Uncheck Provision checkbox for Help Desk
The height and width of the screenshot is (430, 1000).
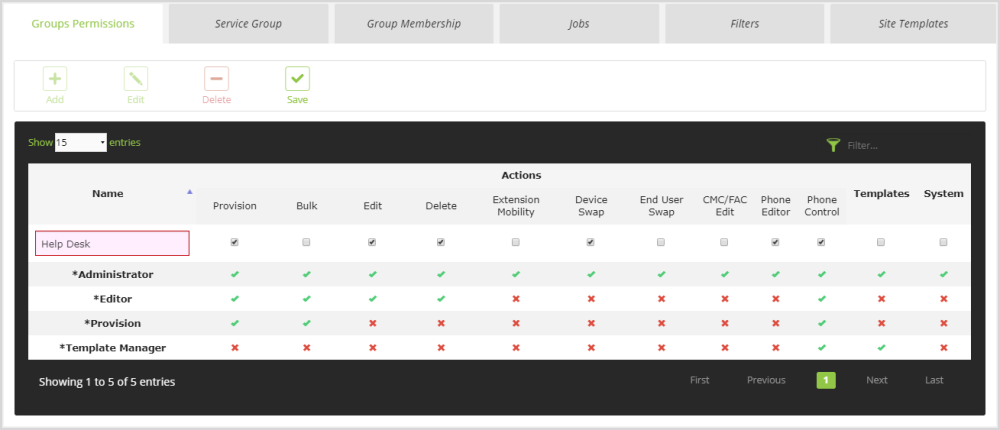tap(235, 242)
